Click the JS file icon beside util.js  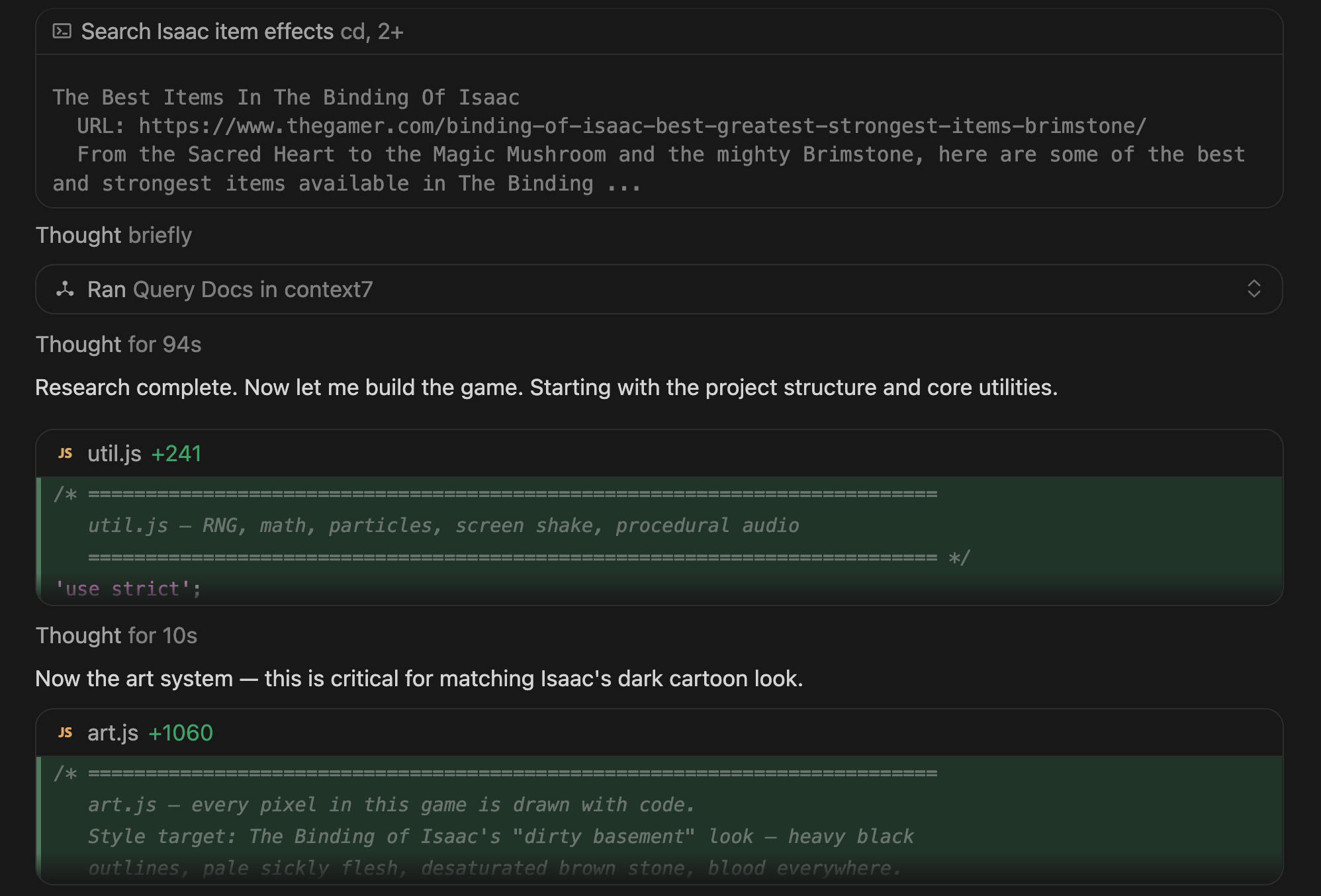tap(65, 453)
